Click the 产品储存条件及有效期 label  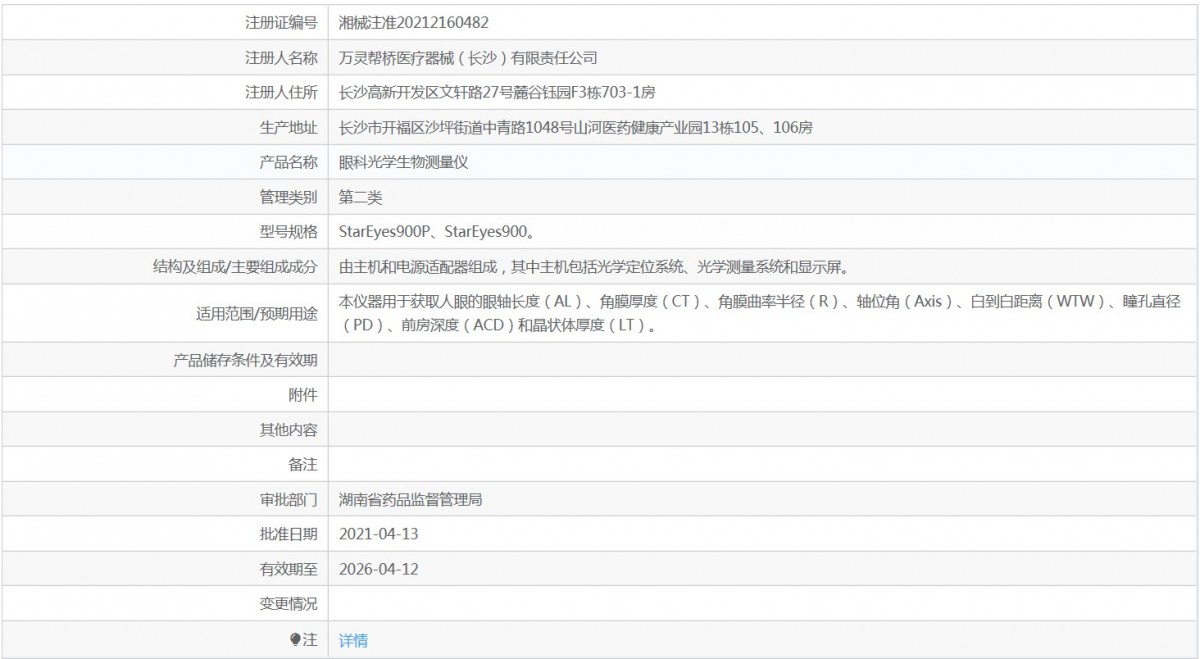(245, 360)
